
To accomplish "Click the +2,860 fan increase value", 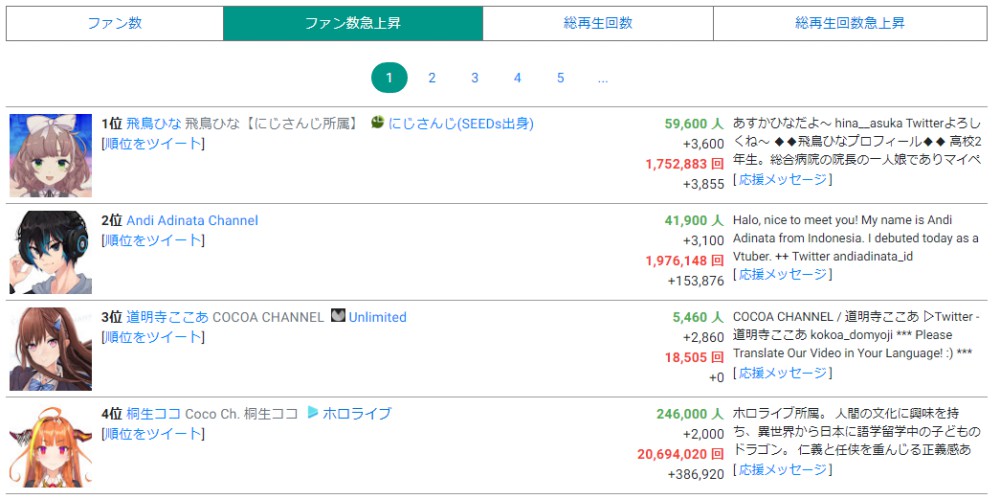I will point(703,338).
